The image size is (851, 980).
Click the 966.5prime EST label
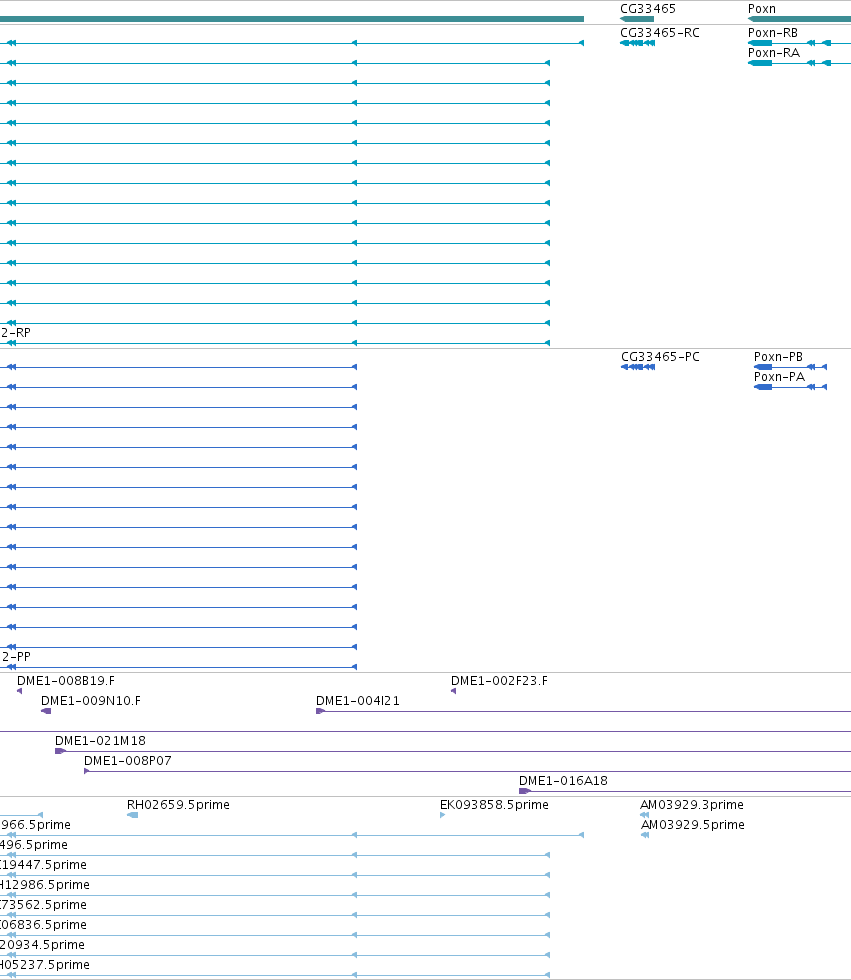(x=36, y=824)
